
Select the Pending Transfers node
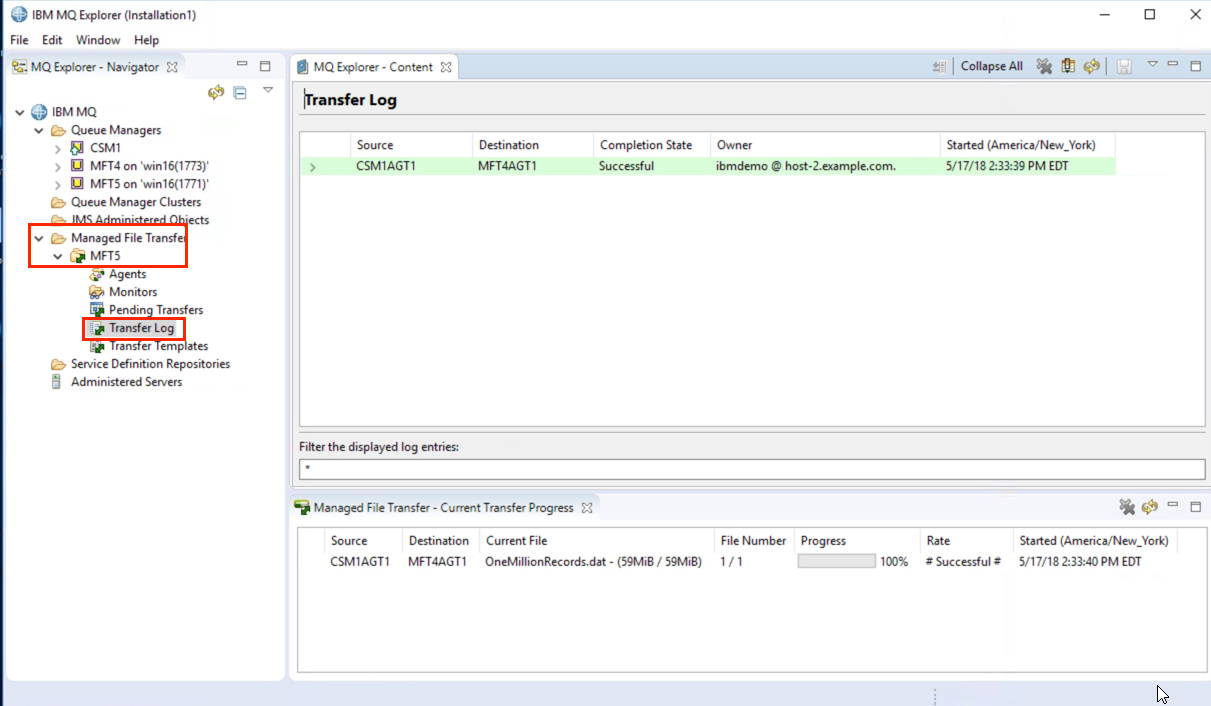click(x=156, y=310)
